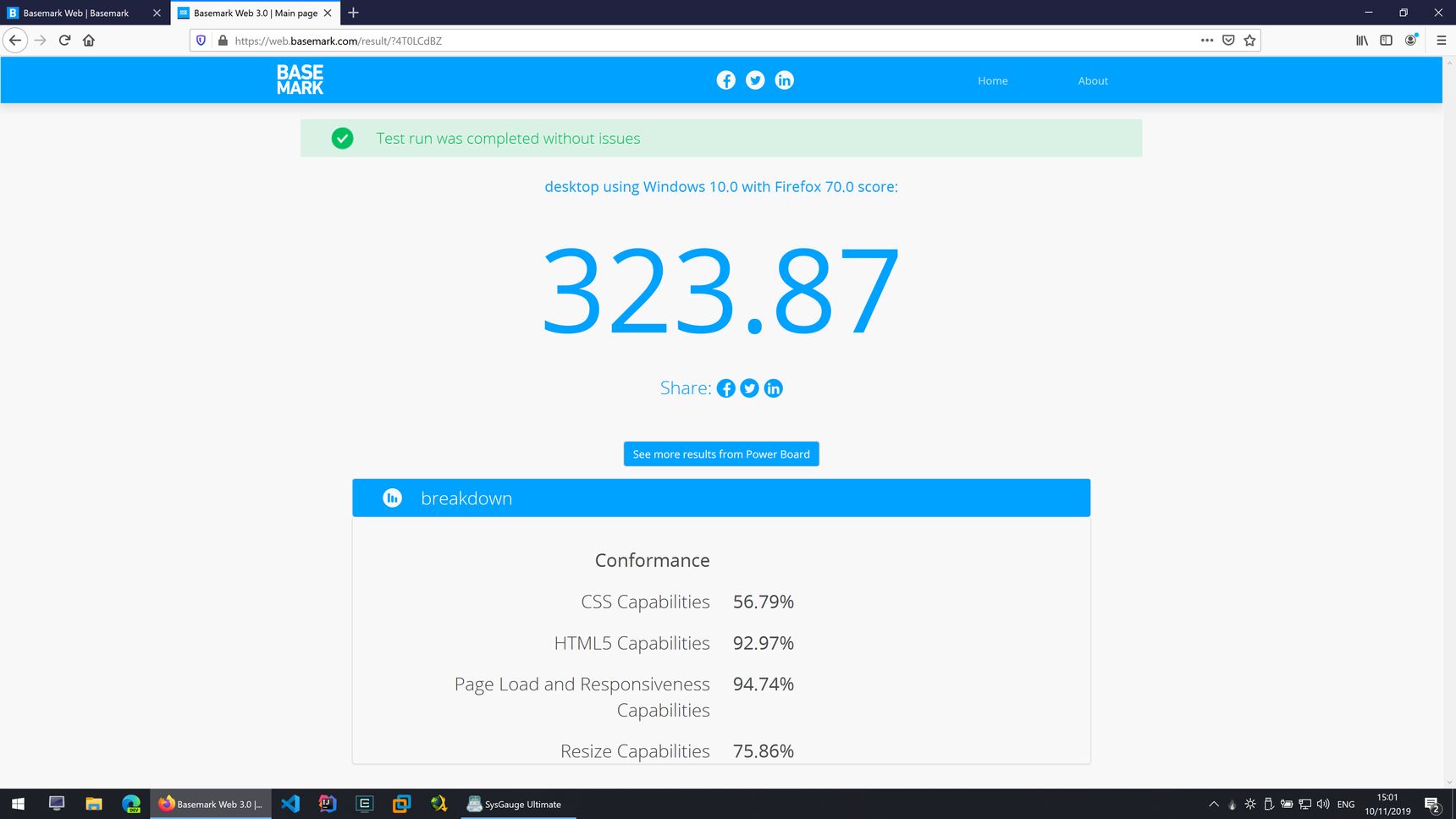1456x819 pixels.
Task: Bookmark this page with the star
Action: (x=1249, y=40)
